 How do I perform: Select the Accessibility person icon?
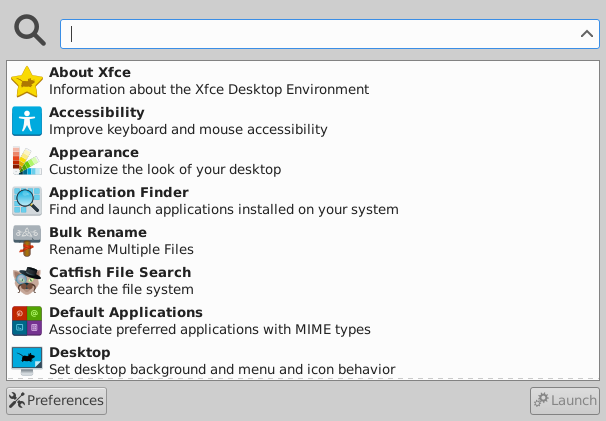27,121
